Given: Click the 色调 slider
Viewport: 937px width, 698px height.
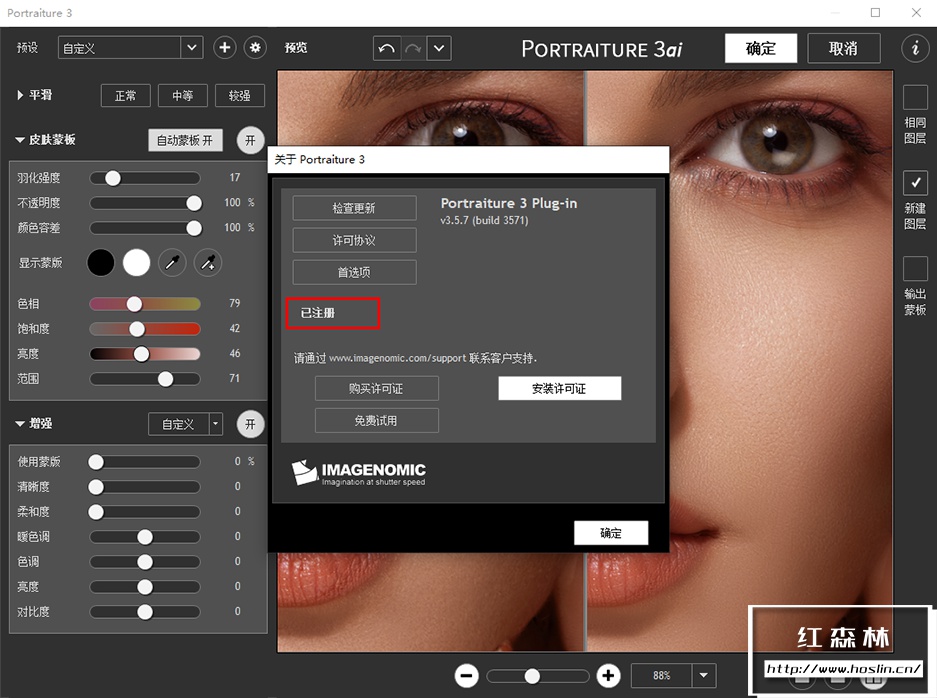Looking at the screenshot, I should click(145, 562).
